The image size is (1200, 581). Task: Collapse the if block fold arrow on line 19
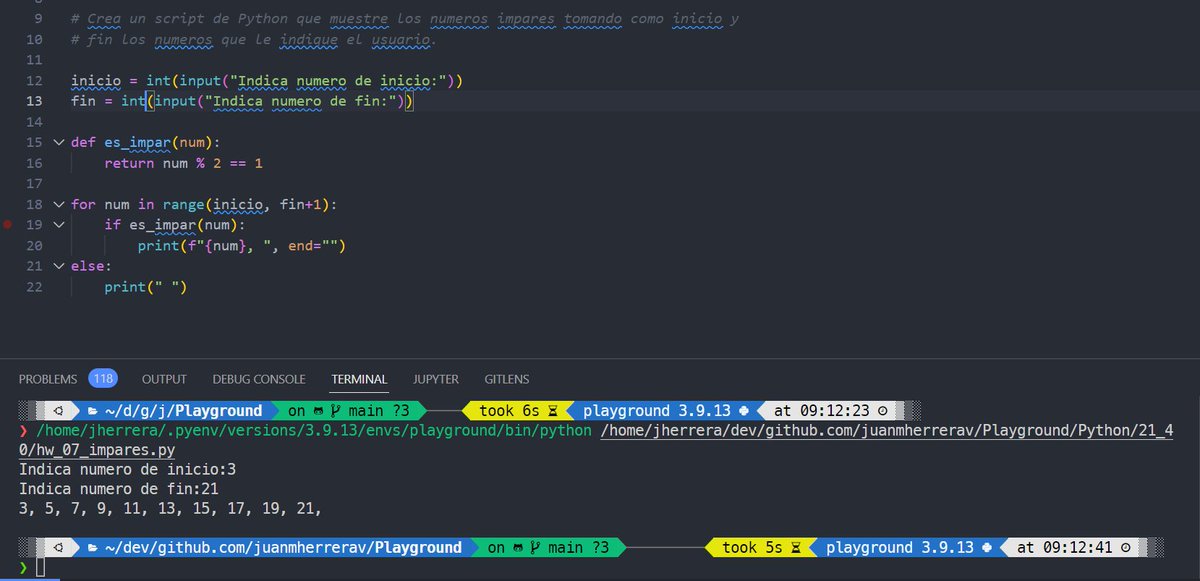[x=58, y=225]
